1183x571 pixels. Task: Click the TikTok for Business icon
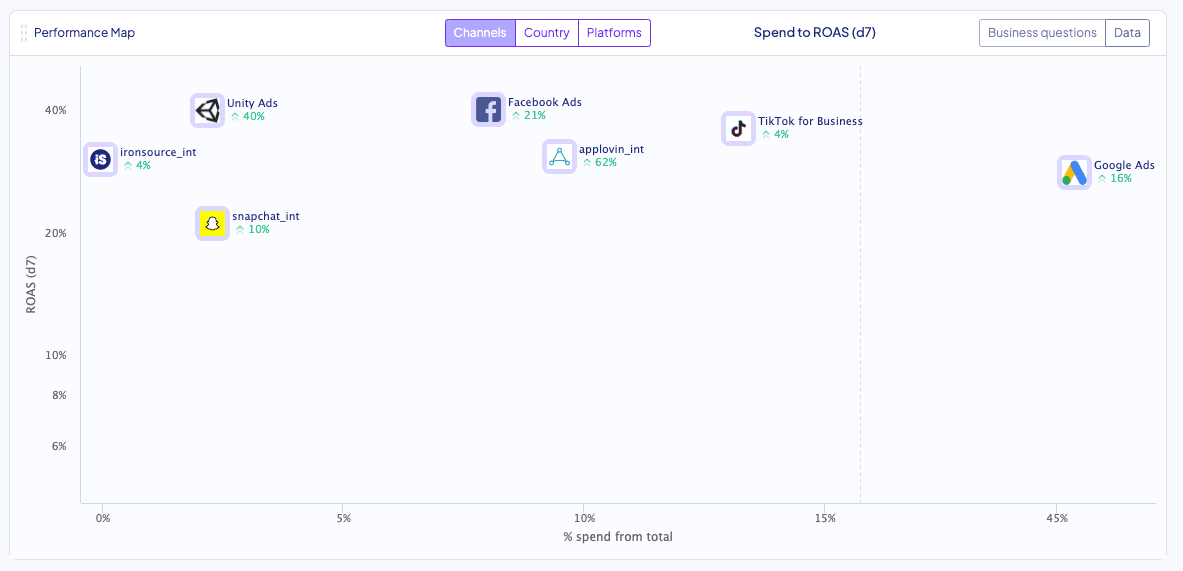point(738,128)
